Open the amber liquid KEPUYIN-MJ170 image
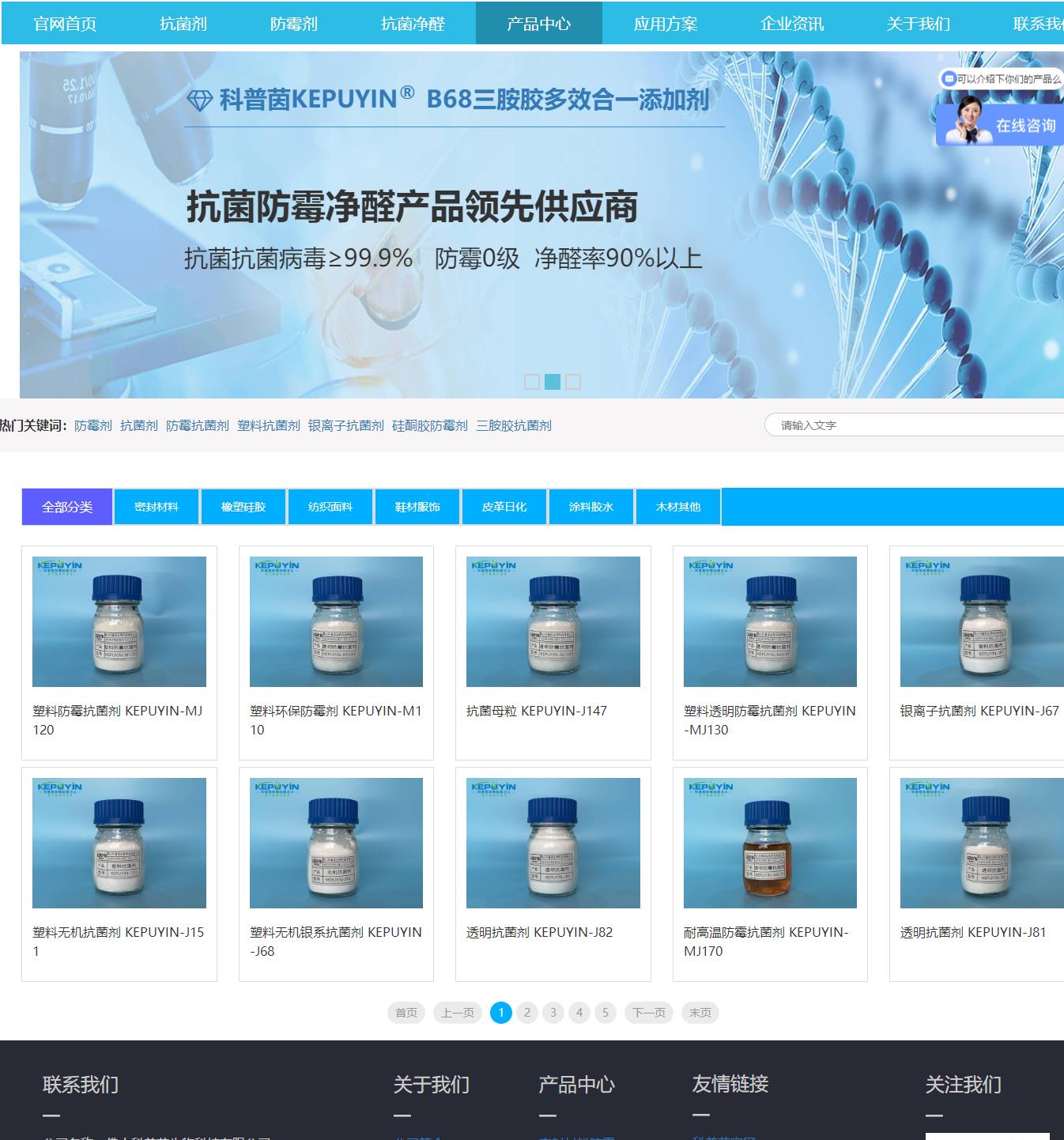This screenshot has width=1064, height=1140. pyautogui.click(x=770, y=843)
